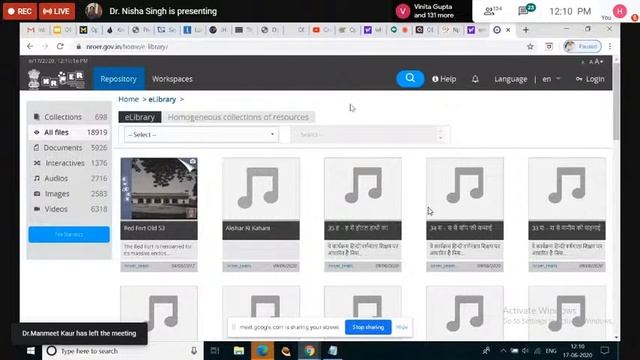Click the taskbar microphone icon

pyautogui.click(x=194, y=351)
